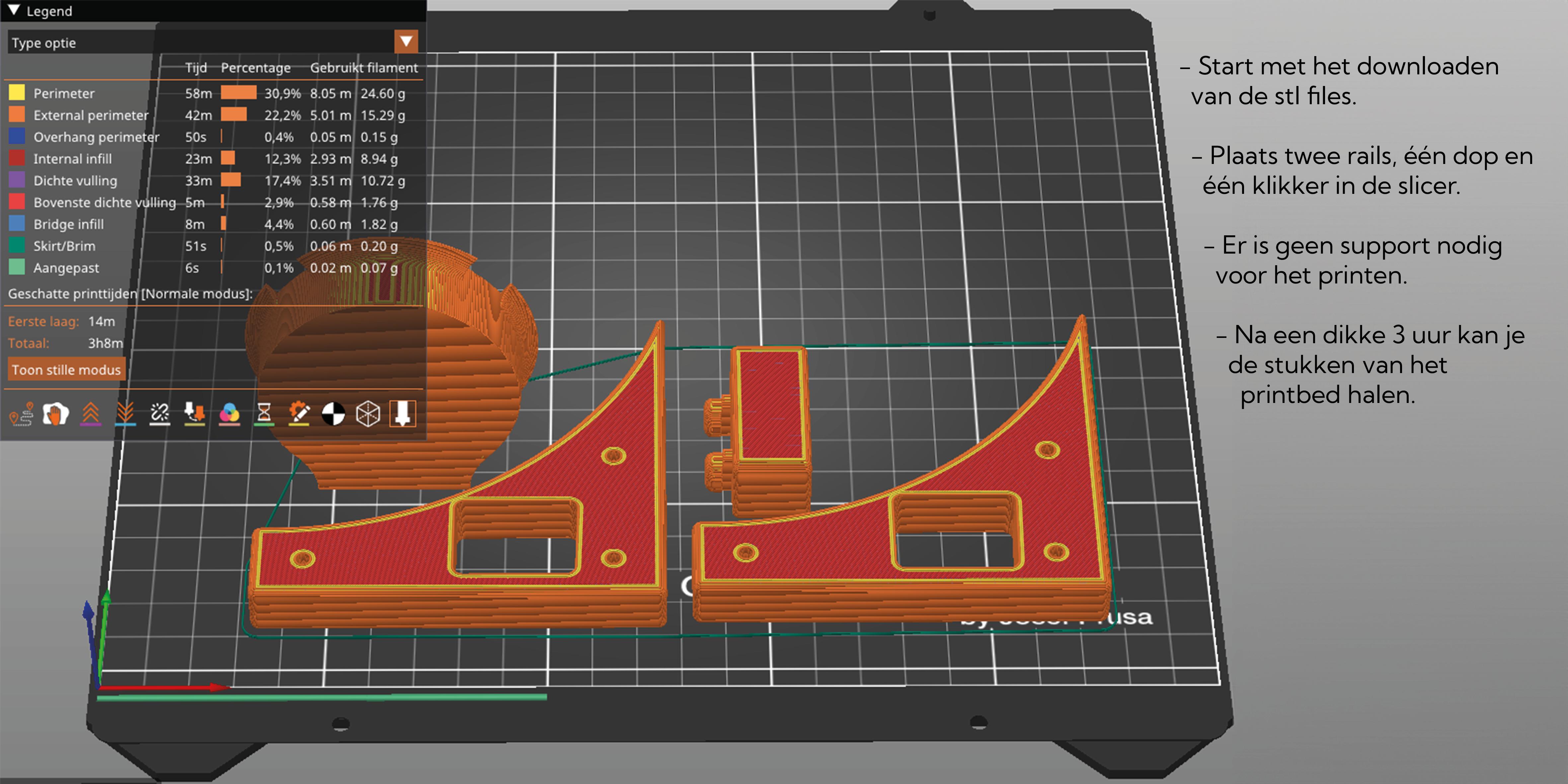Select the External perimeter row label
The width and height of the screenshot is (1568, 784).
coord(91,115)
